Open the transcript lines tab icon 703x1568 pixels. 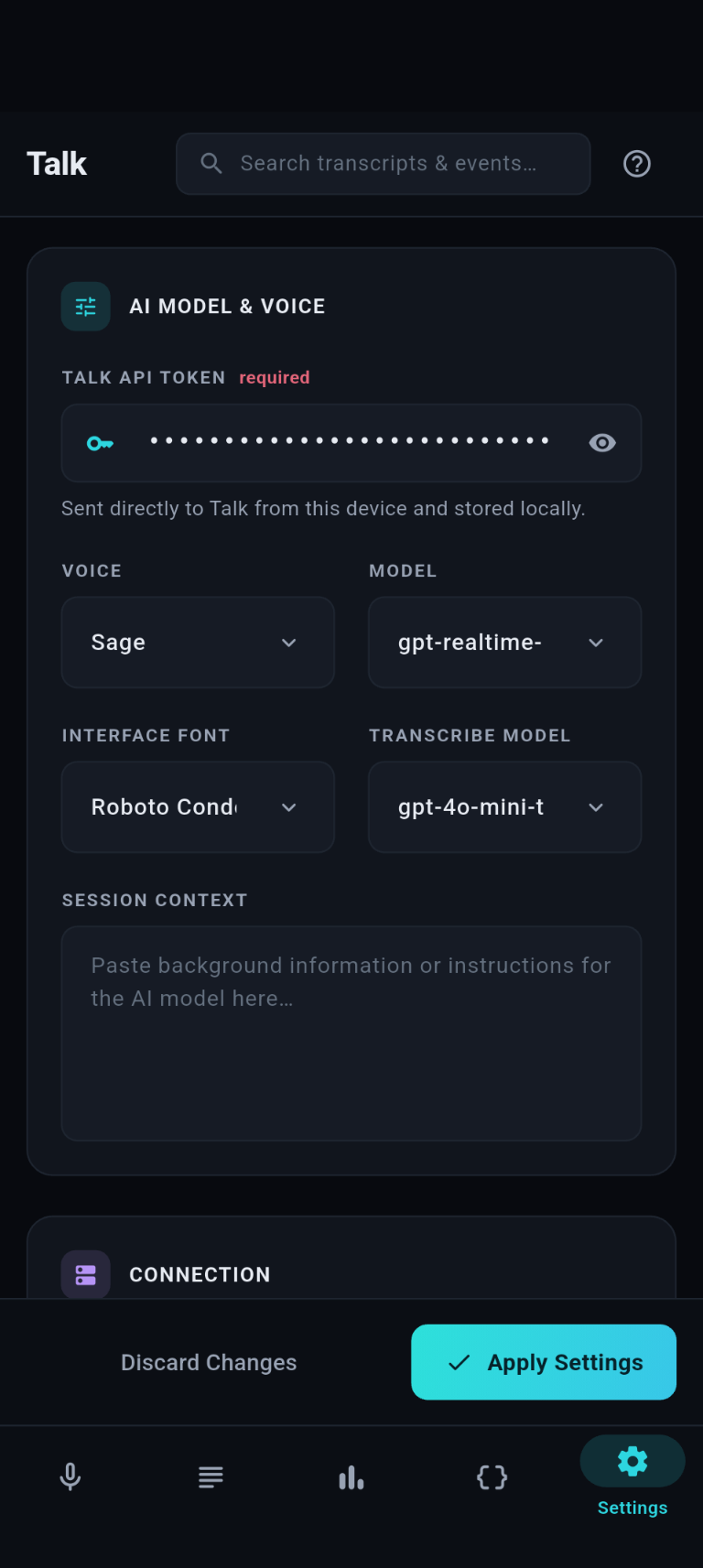[211, 1476]
